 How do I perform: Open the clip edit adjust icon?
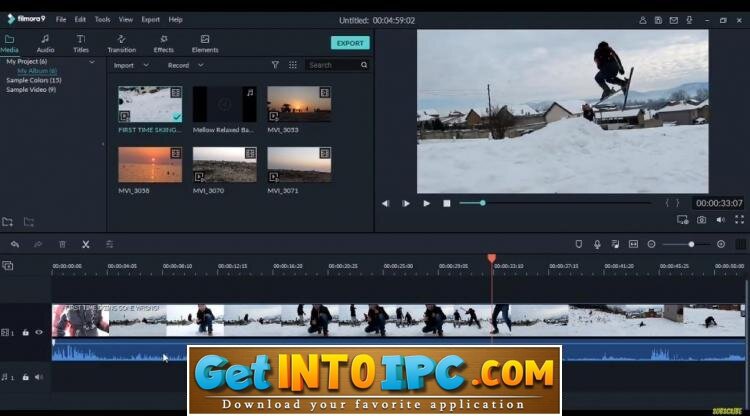[110, 244]
